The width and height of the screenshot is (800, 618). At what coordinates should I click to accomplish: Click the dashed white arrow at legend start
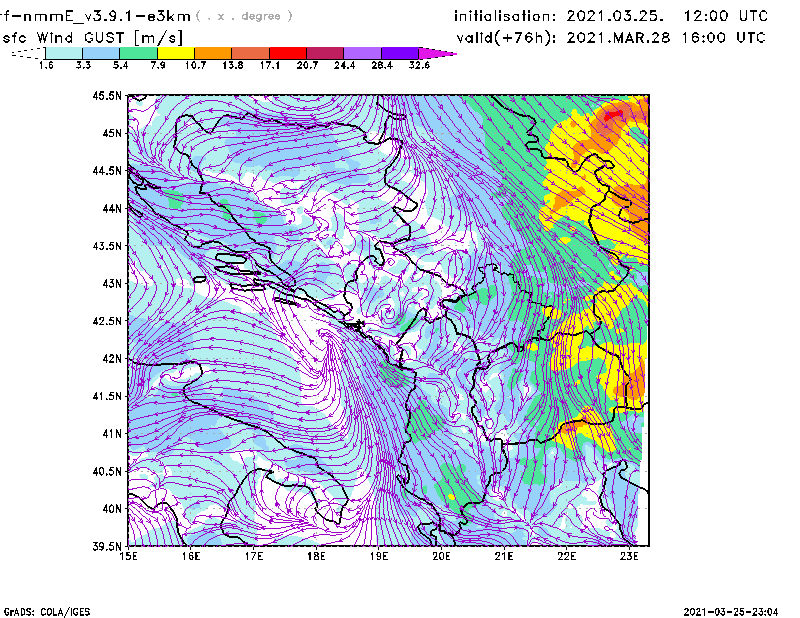pos(28,53)
